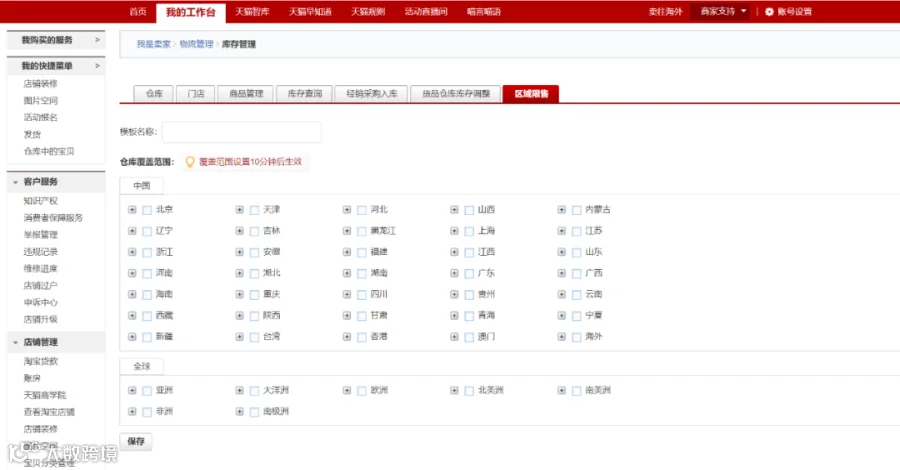The height and width of the screenshot is (470, 900).
Task: Open the 物流管理 breadcrumb link
Action: point(196,44)
